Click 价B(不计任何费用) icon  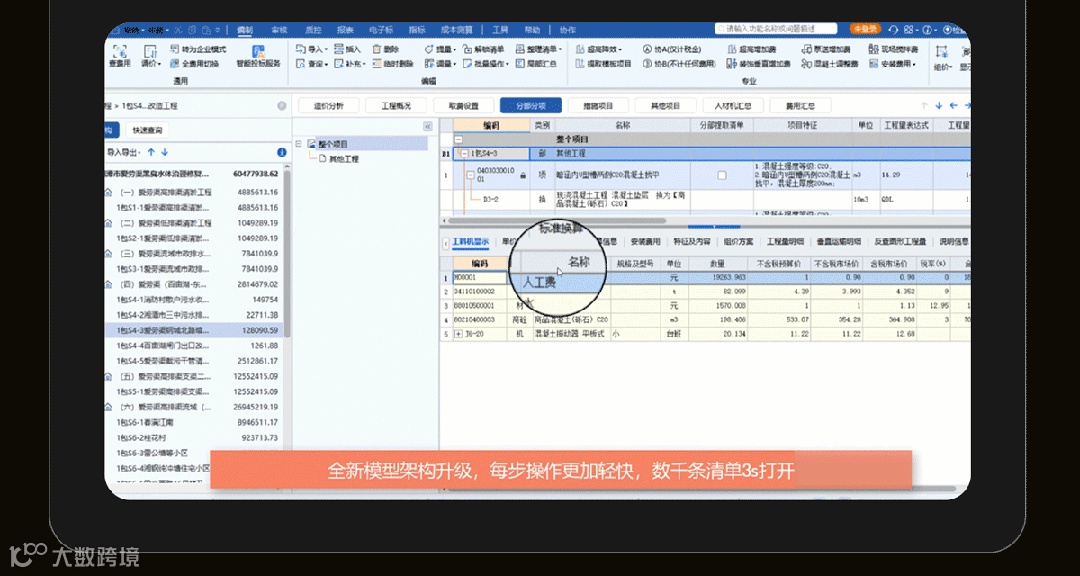tap(647, 63)
